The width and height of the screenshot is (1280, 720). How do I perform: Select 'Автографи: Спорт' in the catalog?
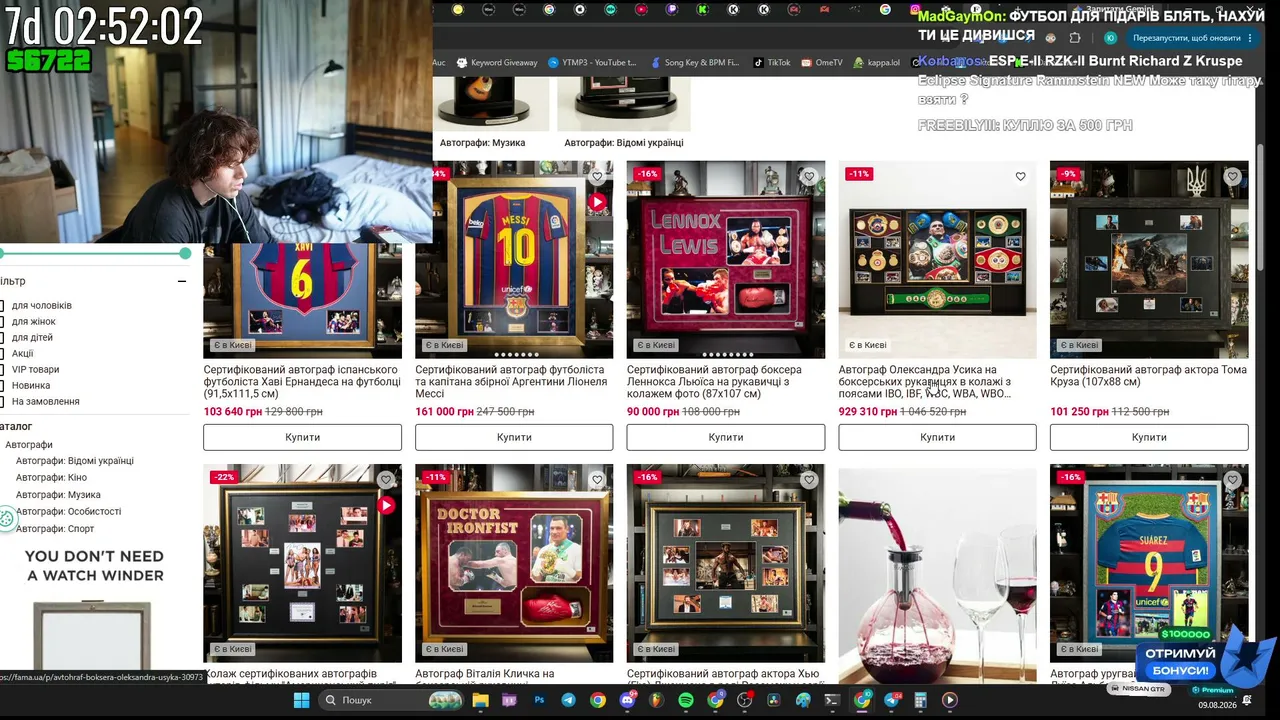click(55, 529)
